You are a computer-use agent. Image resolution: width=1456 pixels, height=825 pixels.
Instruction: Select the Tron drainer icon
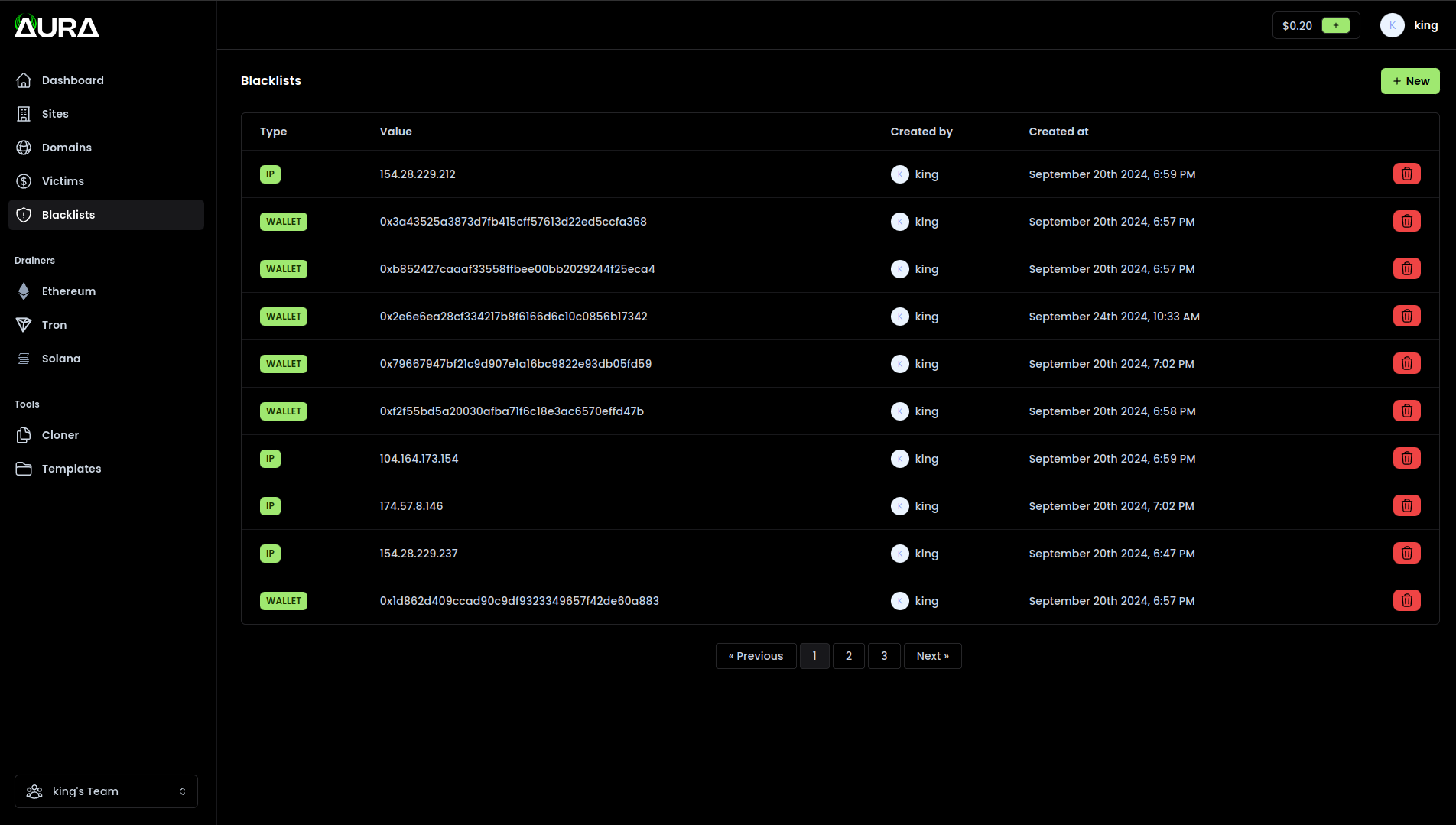(x=24, y=324)
